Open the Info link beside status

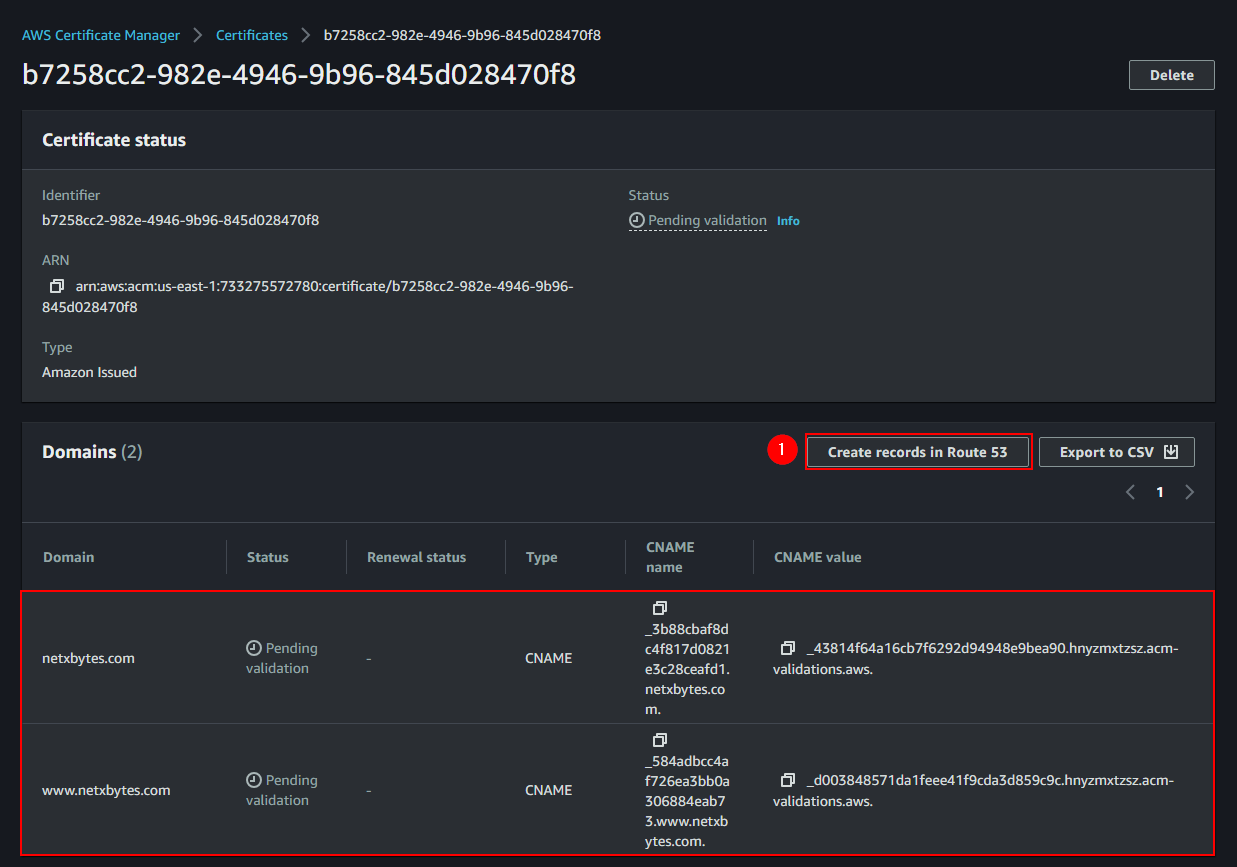coord(788,221)
